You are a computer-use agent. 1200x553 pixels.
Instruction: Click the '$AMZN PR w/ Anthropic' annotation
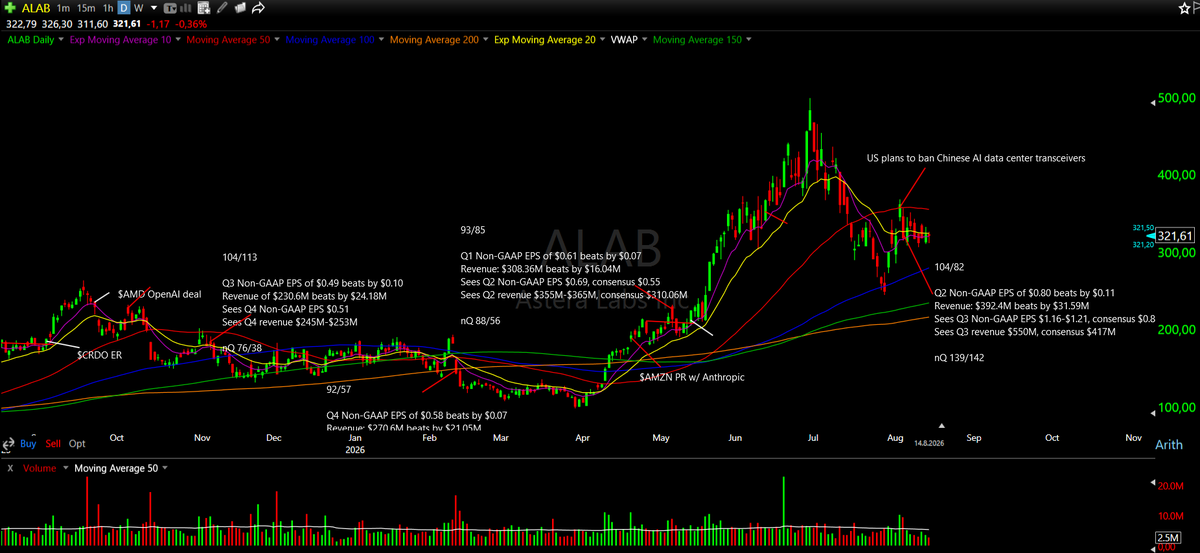(x=691, y=377)
